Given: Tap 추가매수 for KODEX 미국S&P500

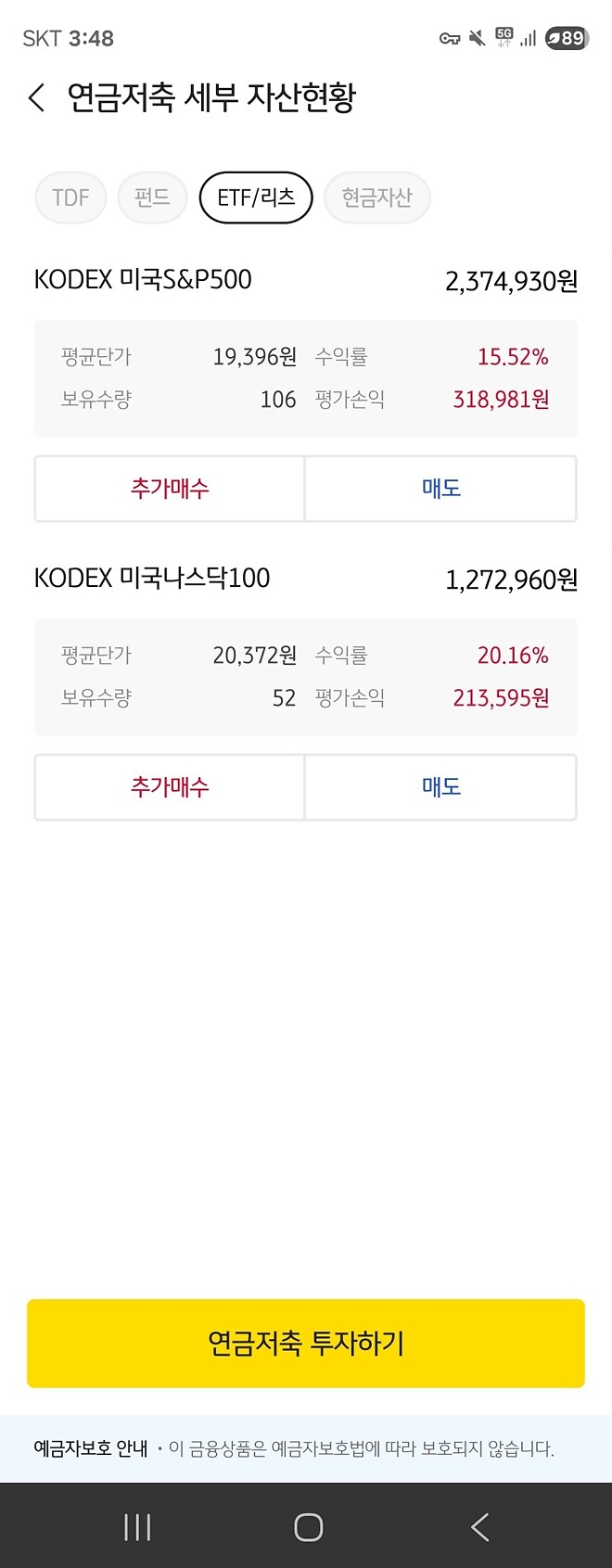Looking at the screenshot, I should [169, 489].
